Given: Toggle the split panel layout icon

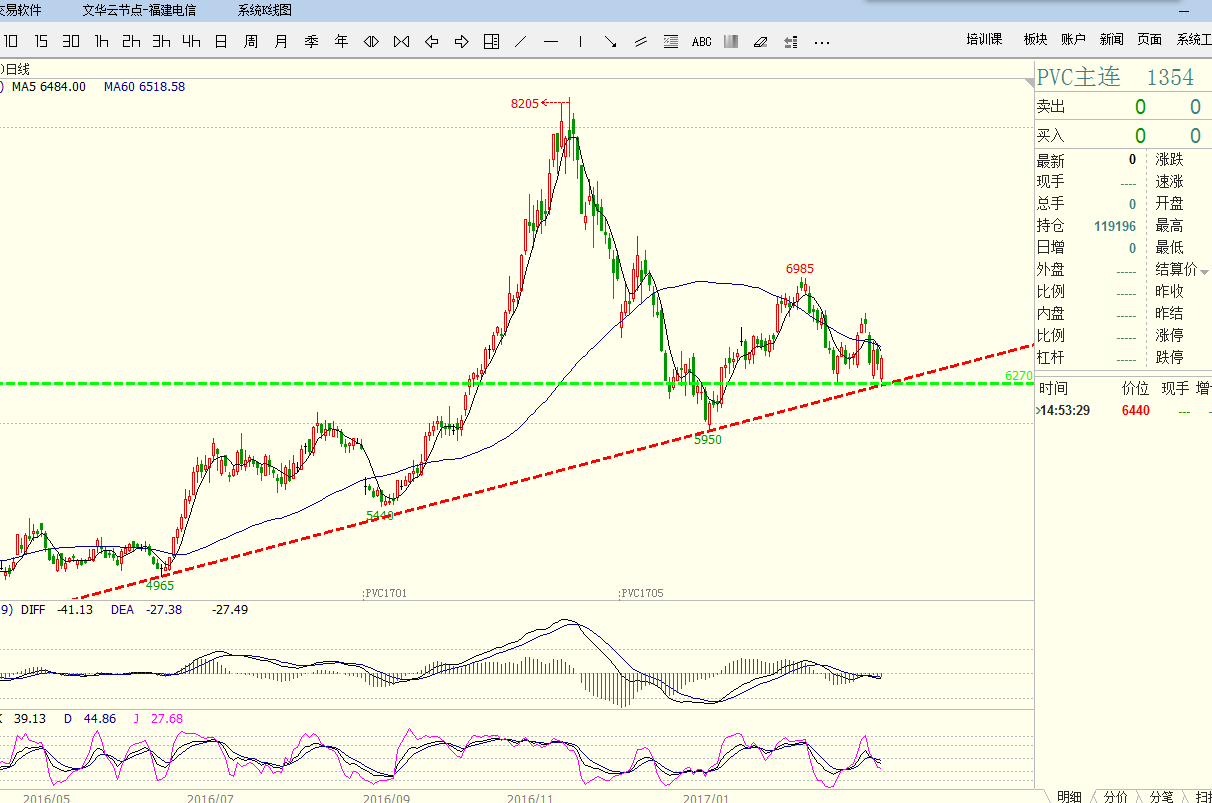Looking at the screenshot, I should [491, 41].
